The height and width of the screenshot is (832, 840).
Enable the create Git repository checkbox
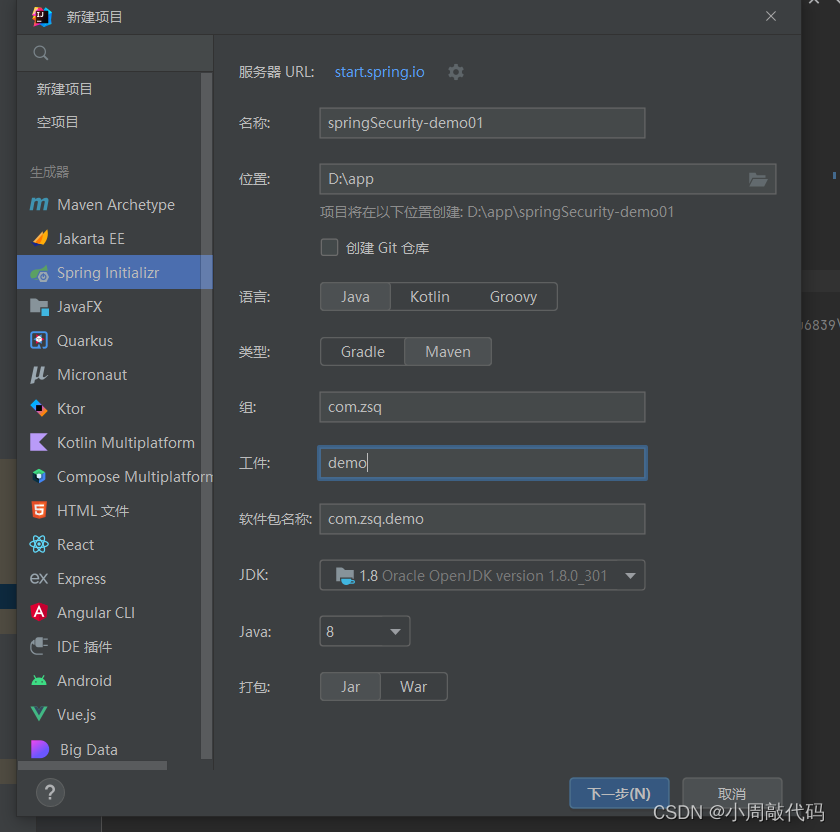(x=329, y=248)
